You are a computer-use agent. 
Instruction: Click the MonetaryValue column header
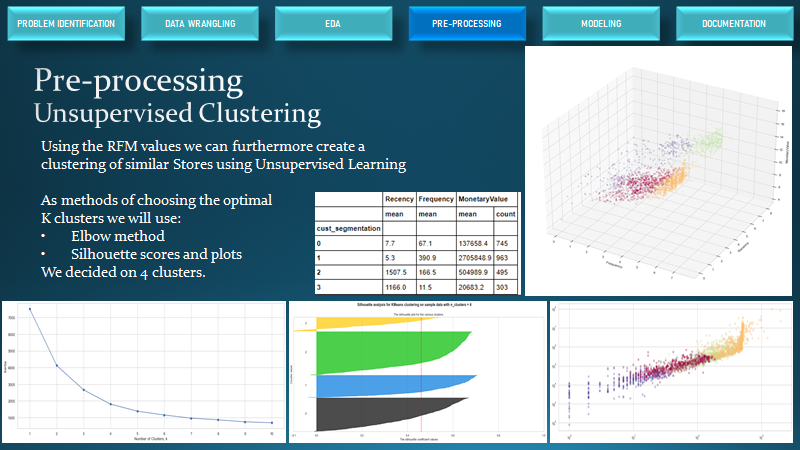pos(483,199)
